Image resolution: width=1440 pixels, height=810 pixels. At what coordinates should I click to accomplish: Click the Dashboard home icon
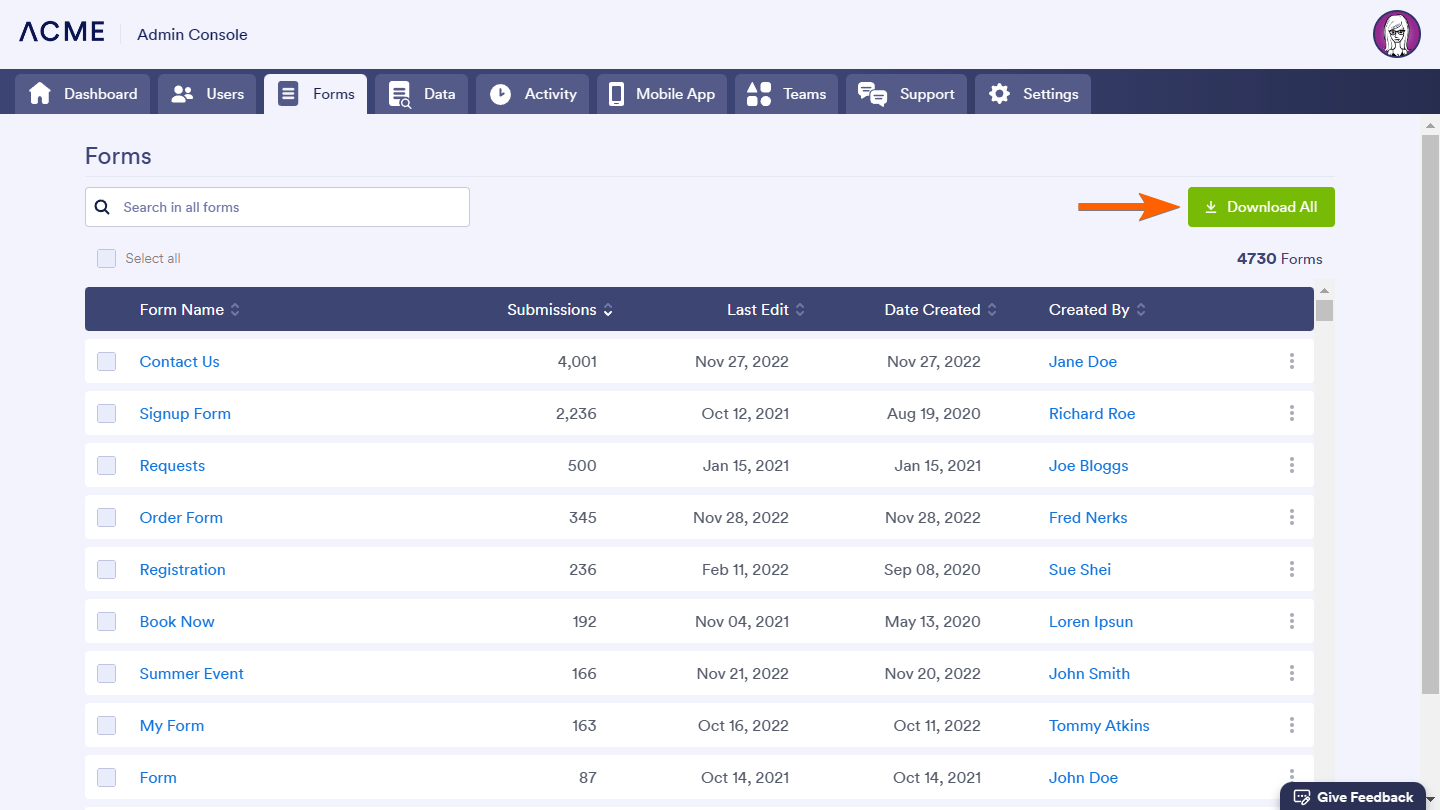pos(40,94)
